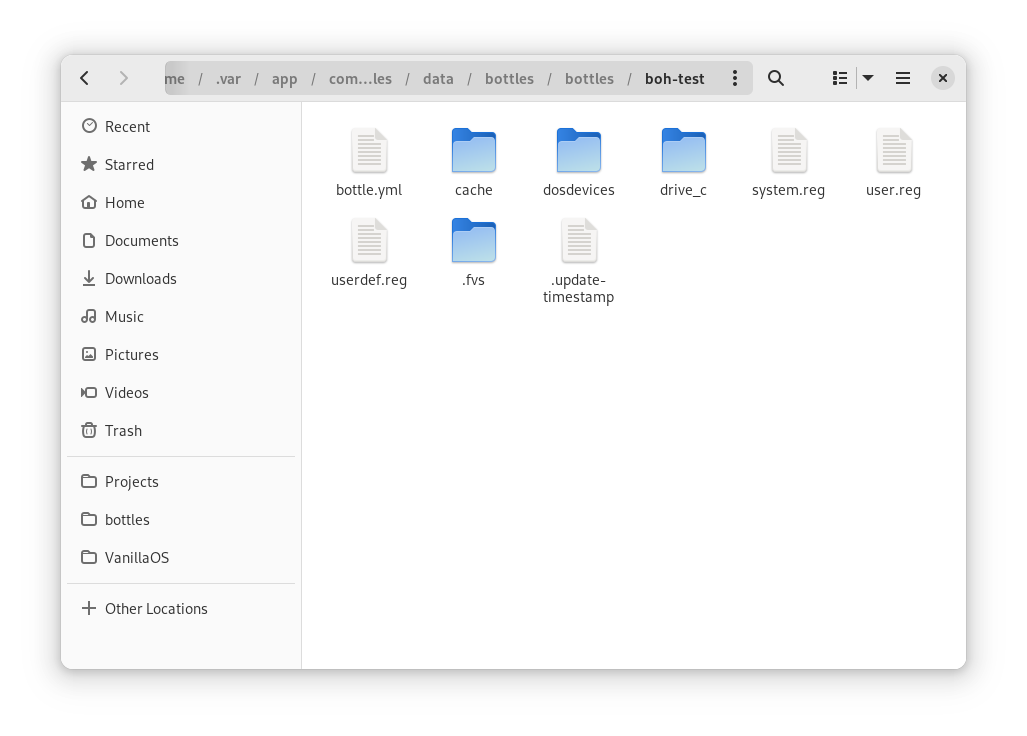Image resolution: width=1027 pixels, height=736 pixels.
Task: Select the drive_c folder icon
Action: pos(683,151)
